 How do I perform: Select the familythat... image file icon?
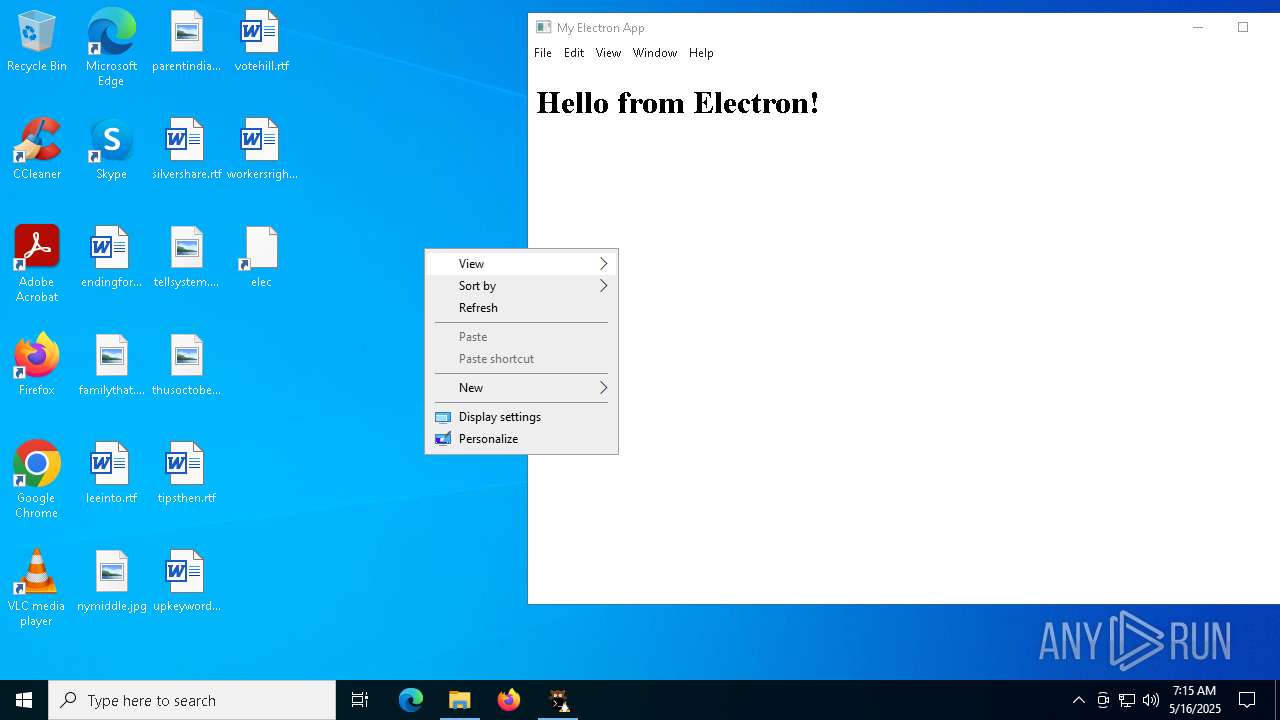point(111,366)
